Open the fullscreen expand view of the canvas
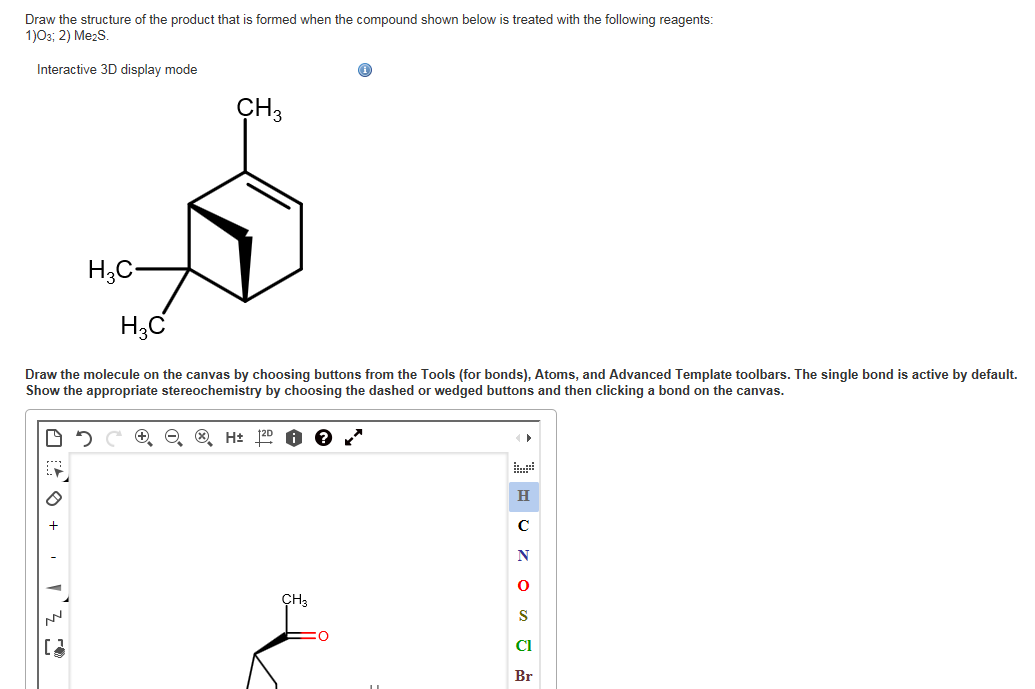 coord(351,437)
